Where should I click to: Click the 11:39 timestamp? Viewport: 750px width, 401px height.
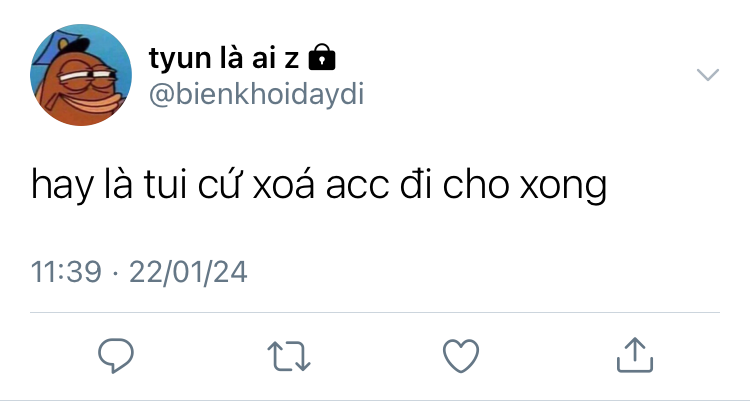66,272
